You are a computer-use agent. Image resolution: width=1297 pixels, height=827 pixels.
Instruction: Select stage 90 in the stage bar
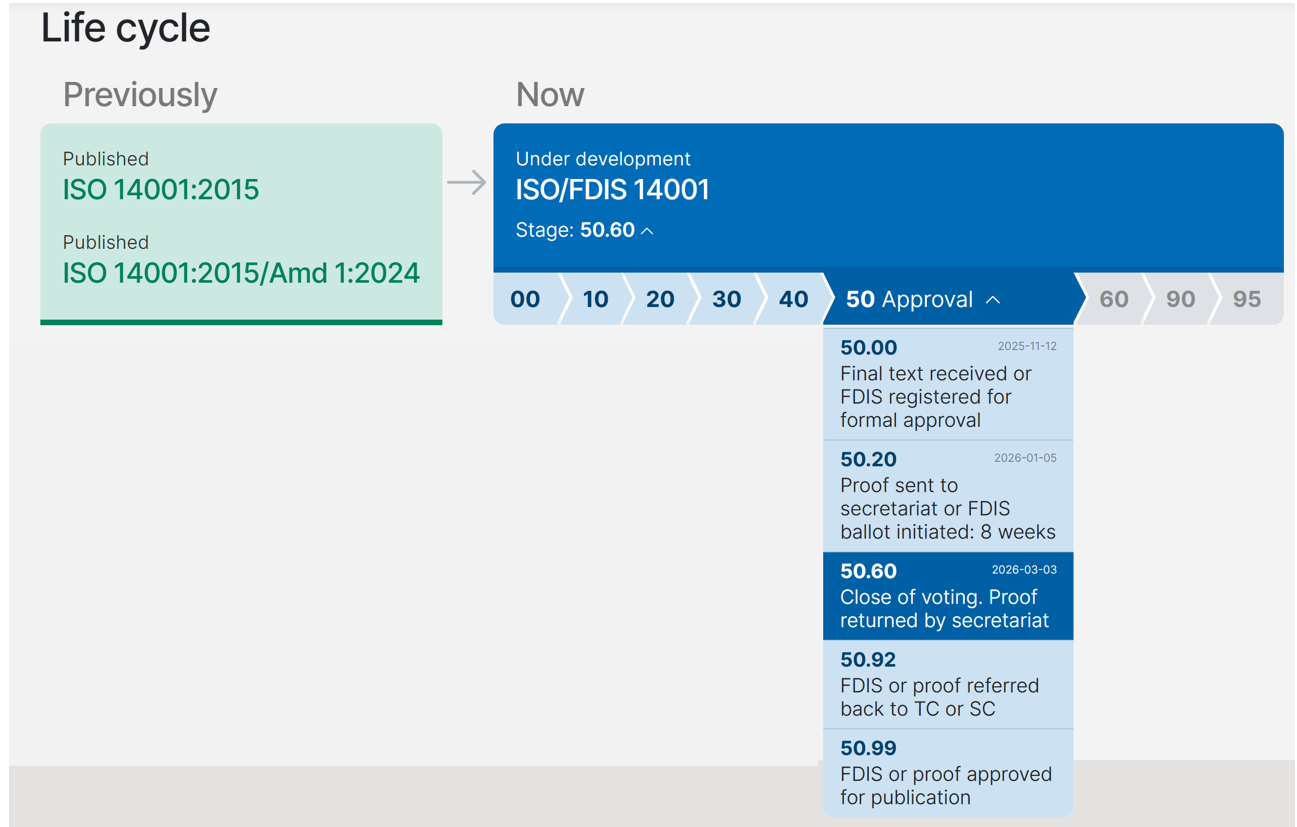pyautogui.click(x=1180, y=299)
